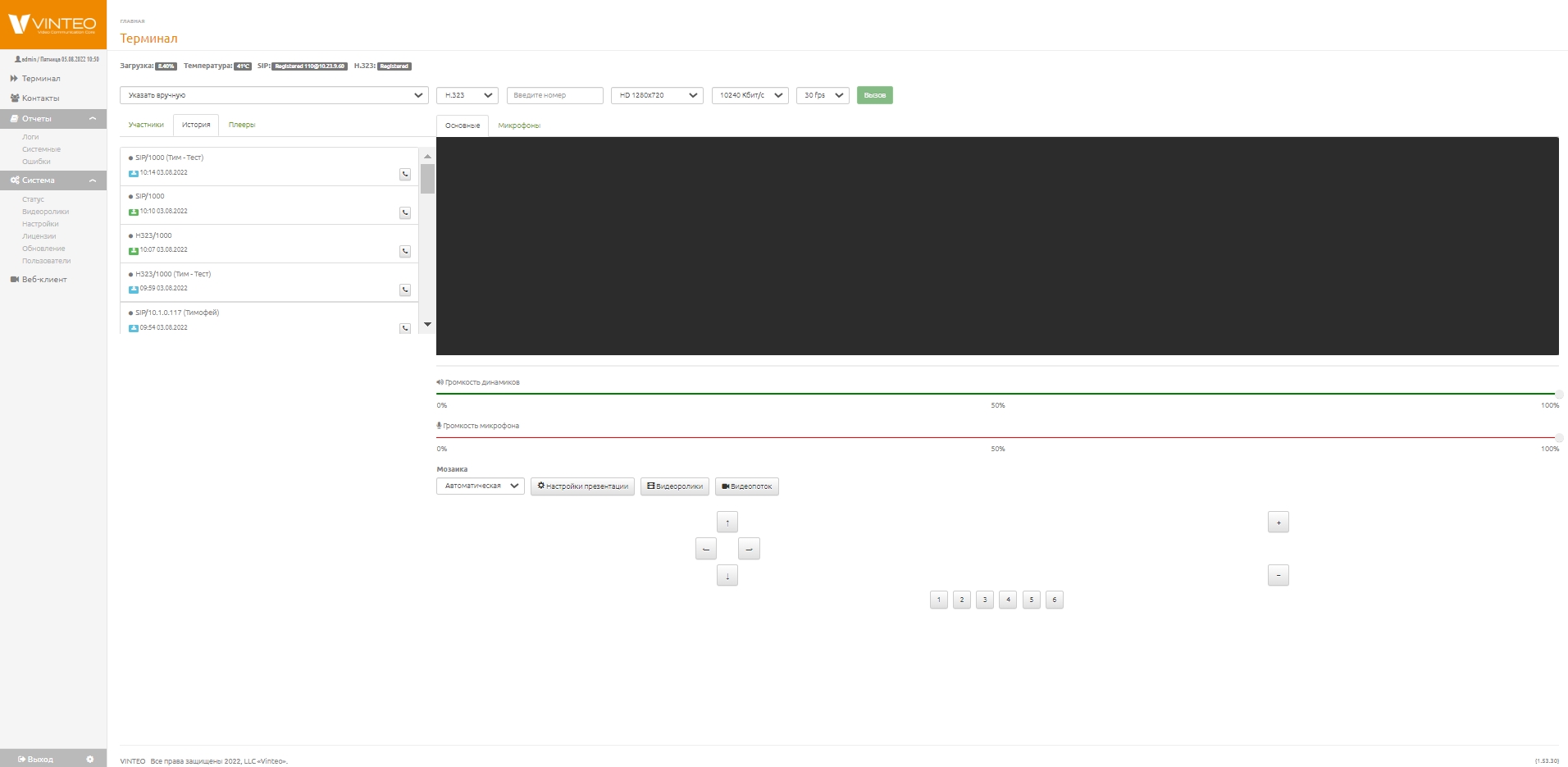1568x767 pixels.
Task: Select camera preset 4
Action: click(1008, 600)
